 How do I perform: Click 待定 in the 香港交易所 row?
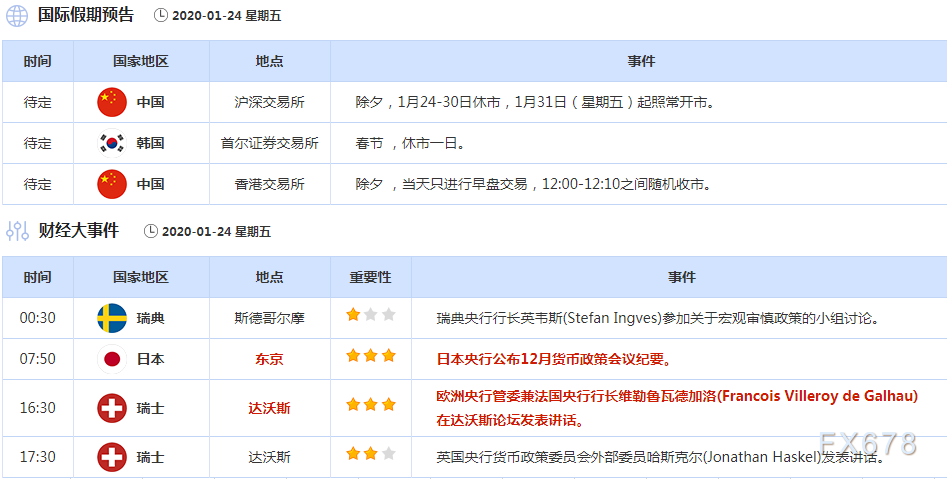click(x=37, y=184)
